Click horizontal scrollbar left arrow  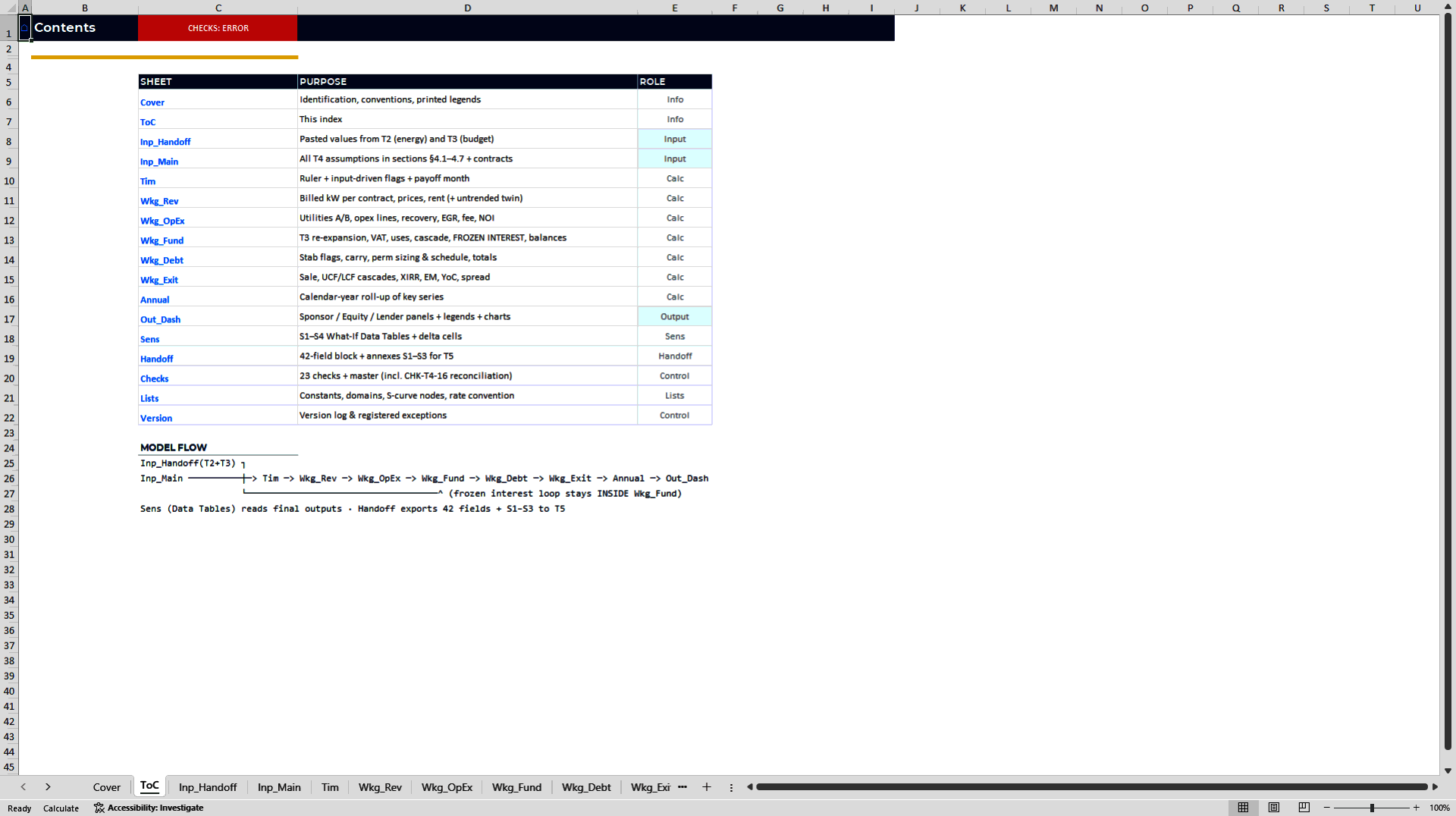pos(750,787)
